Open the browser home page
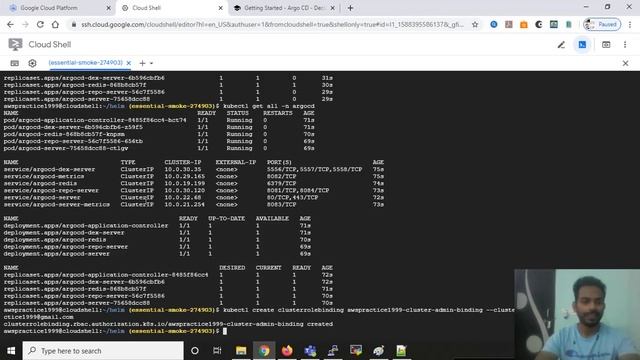This screenshot has width=640, height=360. click(55, 24)
